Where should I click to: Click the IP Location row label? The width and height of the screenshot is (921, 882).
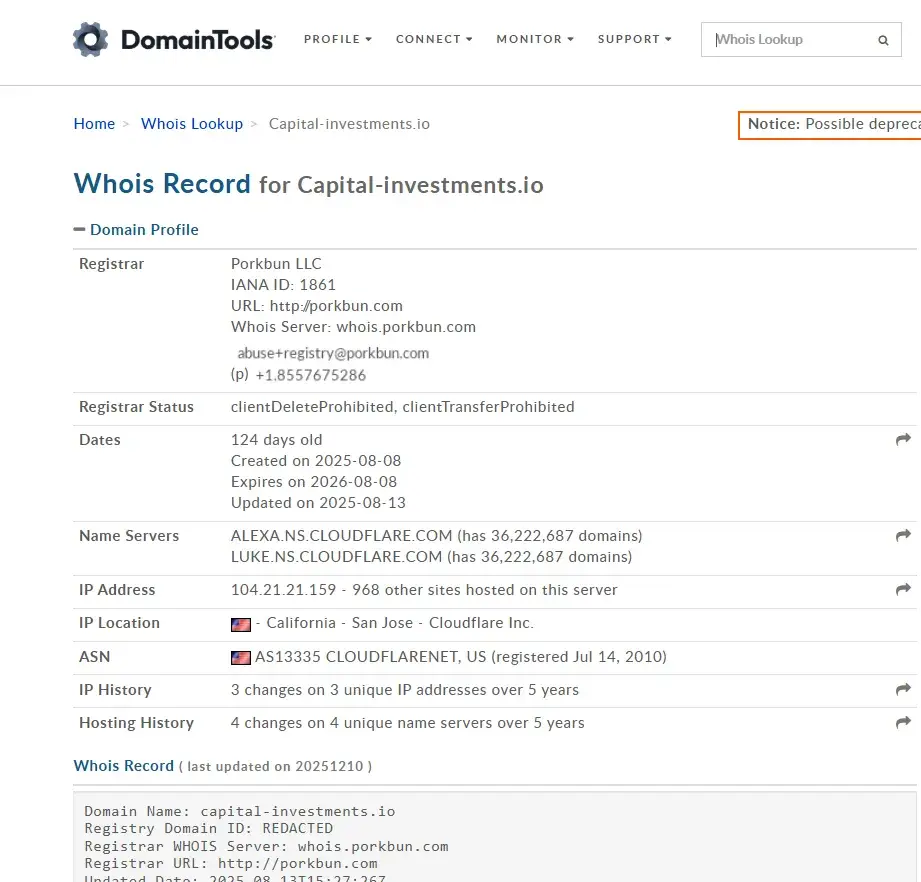point(119,623)
